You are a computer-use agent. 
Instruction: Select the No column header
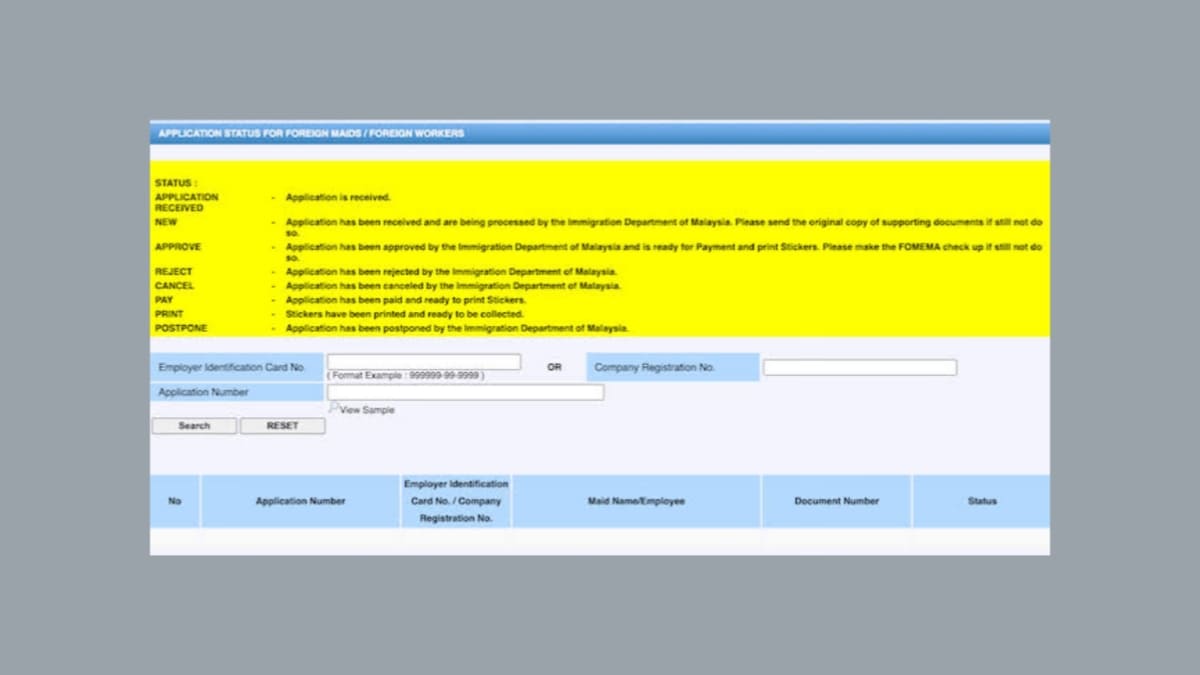(x=175, y=501)
